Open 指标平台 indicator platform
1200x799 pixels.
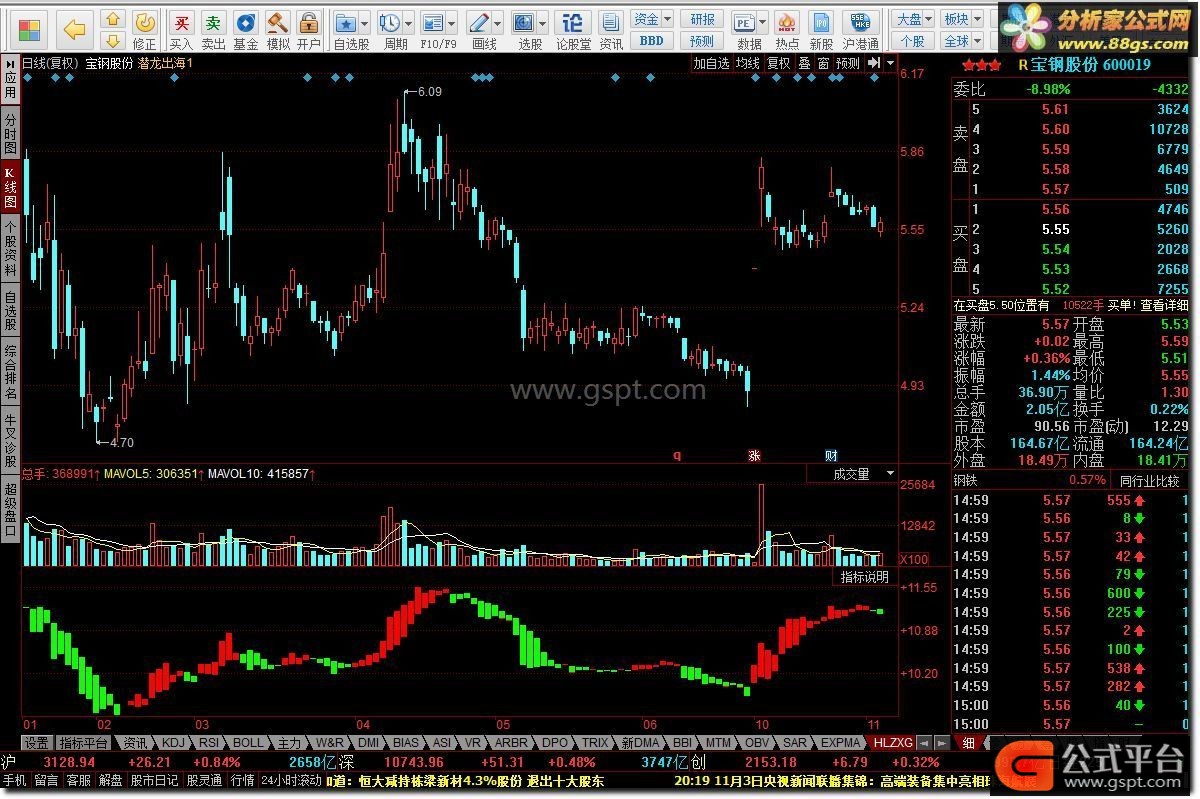click(x=84, y=743)
